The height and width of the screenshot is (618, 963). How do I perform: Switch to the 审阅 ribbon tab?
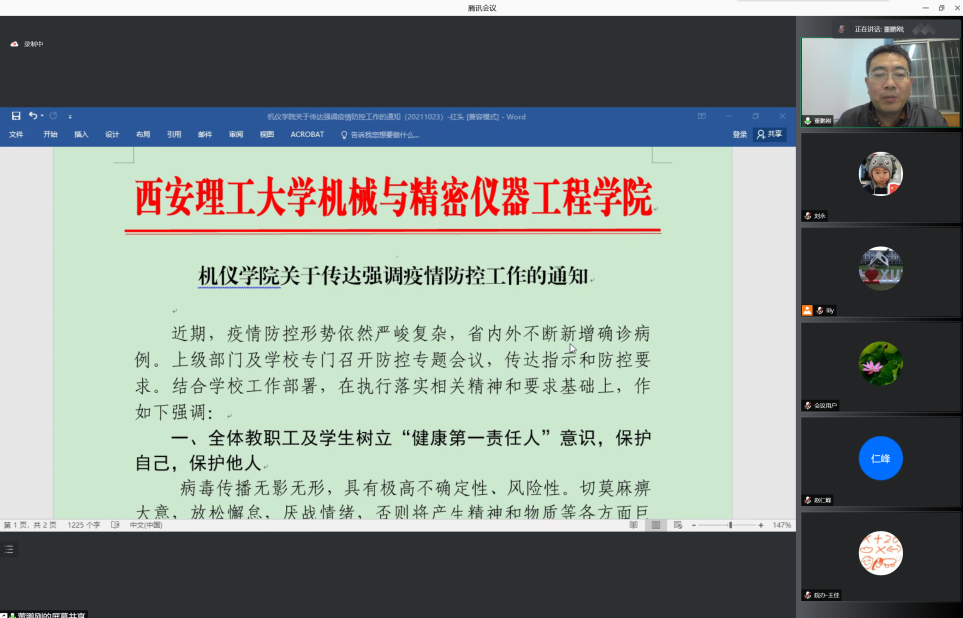(x=236, y=134)
